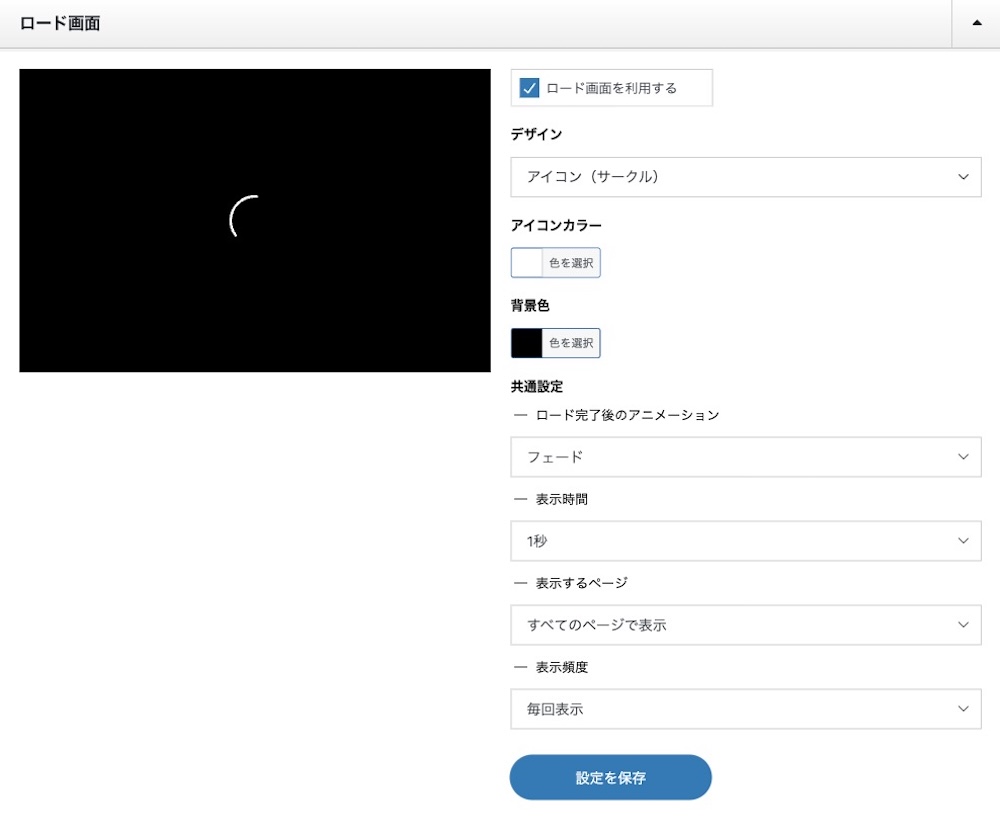
Task: Click 色を選択 button for アイコンカラー
Action: (571, 263)
